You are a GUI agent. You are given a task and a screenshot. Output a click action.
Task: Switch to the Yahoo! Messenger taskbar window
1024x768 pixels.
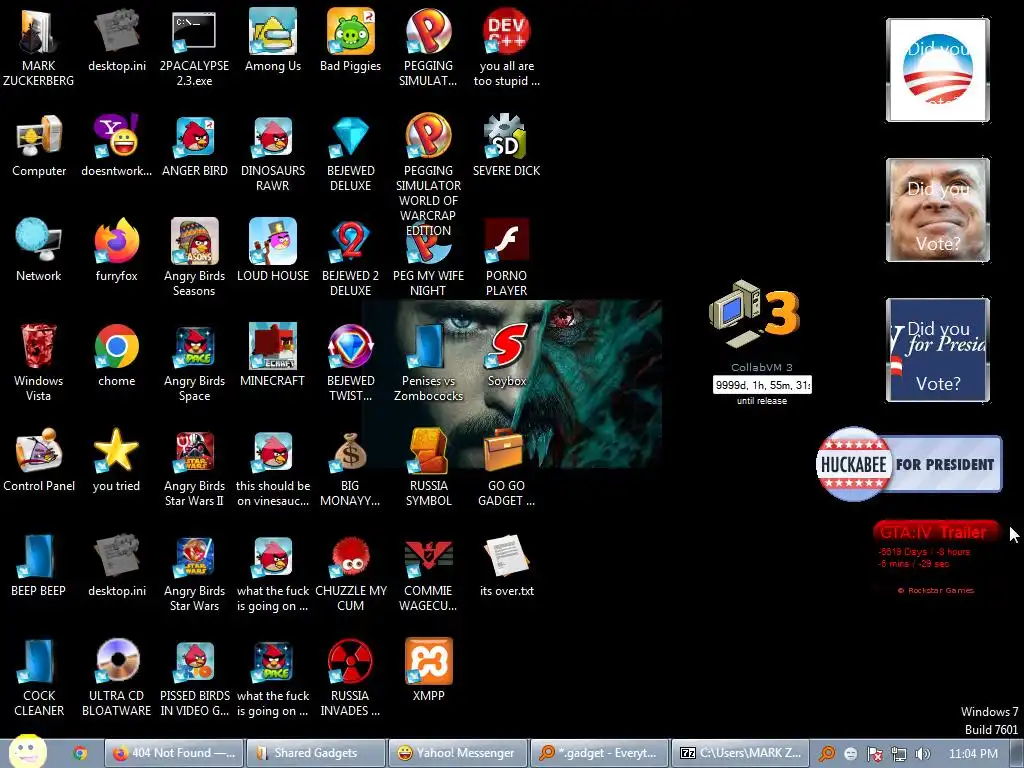click(x=457, y=753)
